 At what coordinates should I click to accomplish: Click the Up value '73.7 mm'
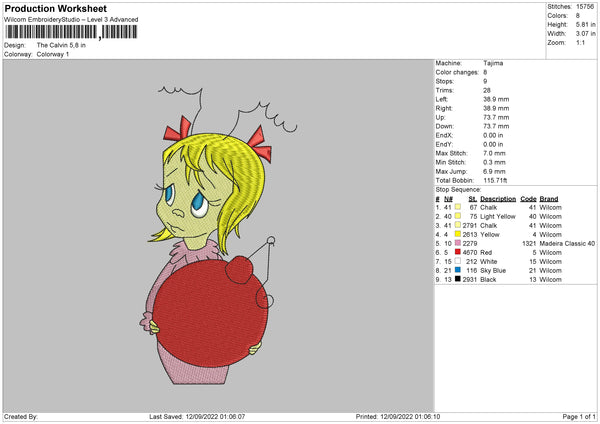[496, 117]
